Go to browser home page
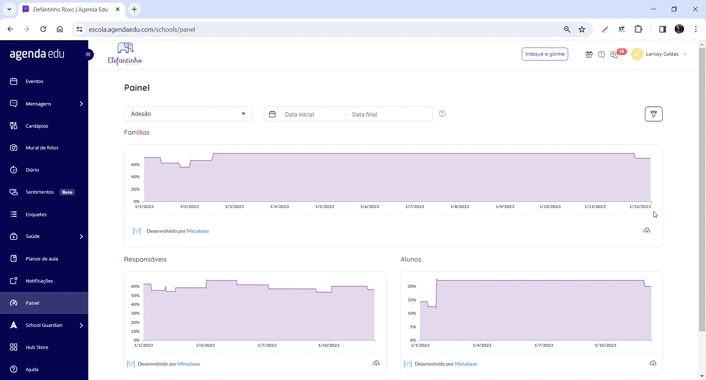 (59, 29)
